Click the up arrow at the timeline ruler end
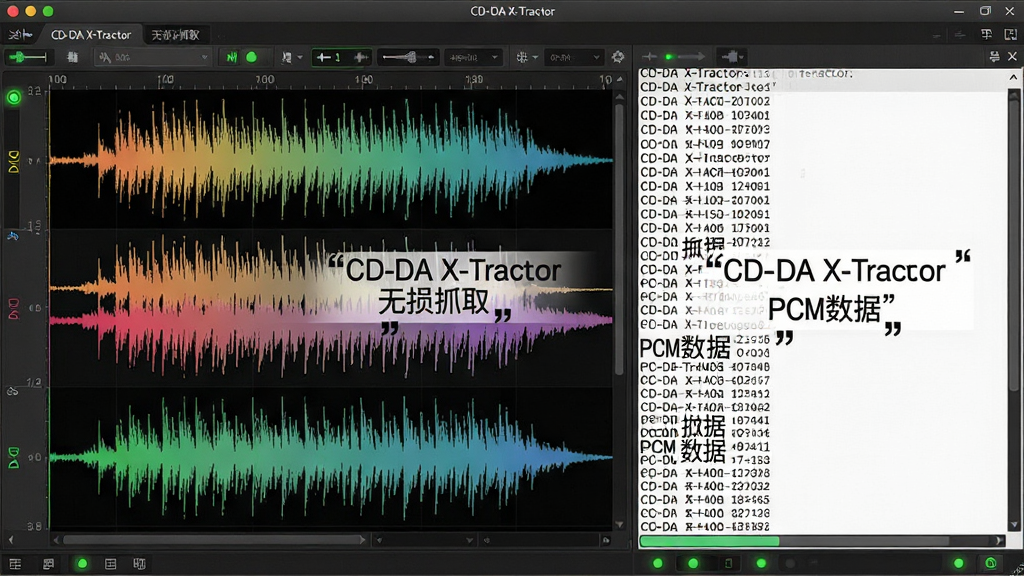The height and width of the screenshot is (576, 1024). click(620, 80)
